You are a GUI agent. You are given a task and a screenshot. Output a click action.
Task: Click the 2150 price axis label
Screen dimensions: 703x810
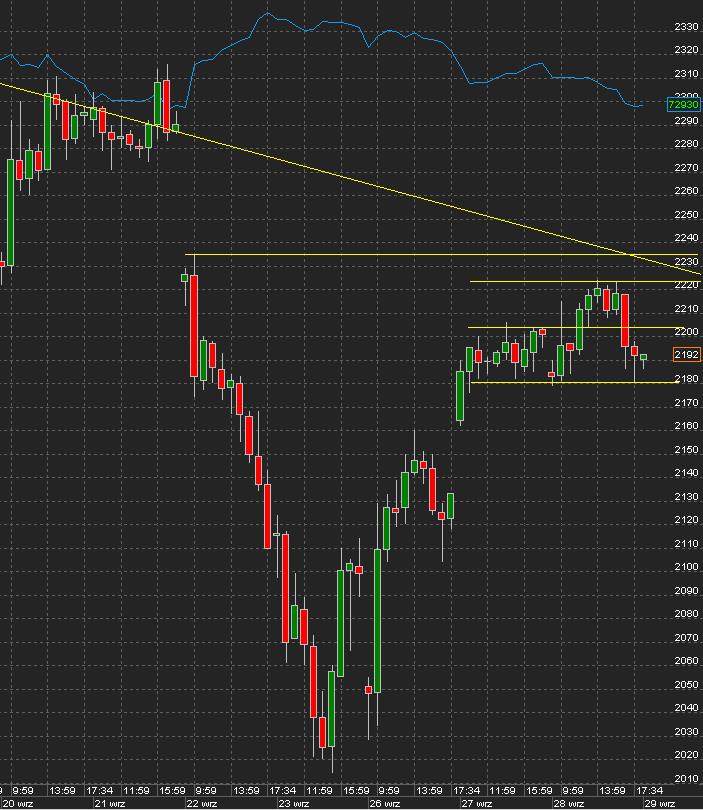686,450
